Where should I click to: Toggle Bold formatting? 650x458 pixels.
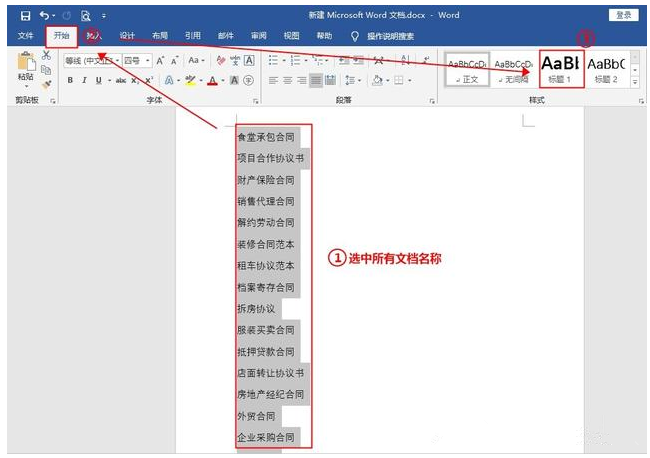point(71,80)
